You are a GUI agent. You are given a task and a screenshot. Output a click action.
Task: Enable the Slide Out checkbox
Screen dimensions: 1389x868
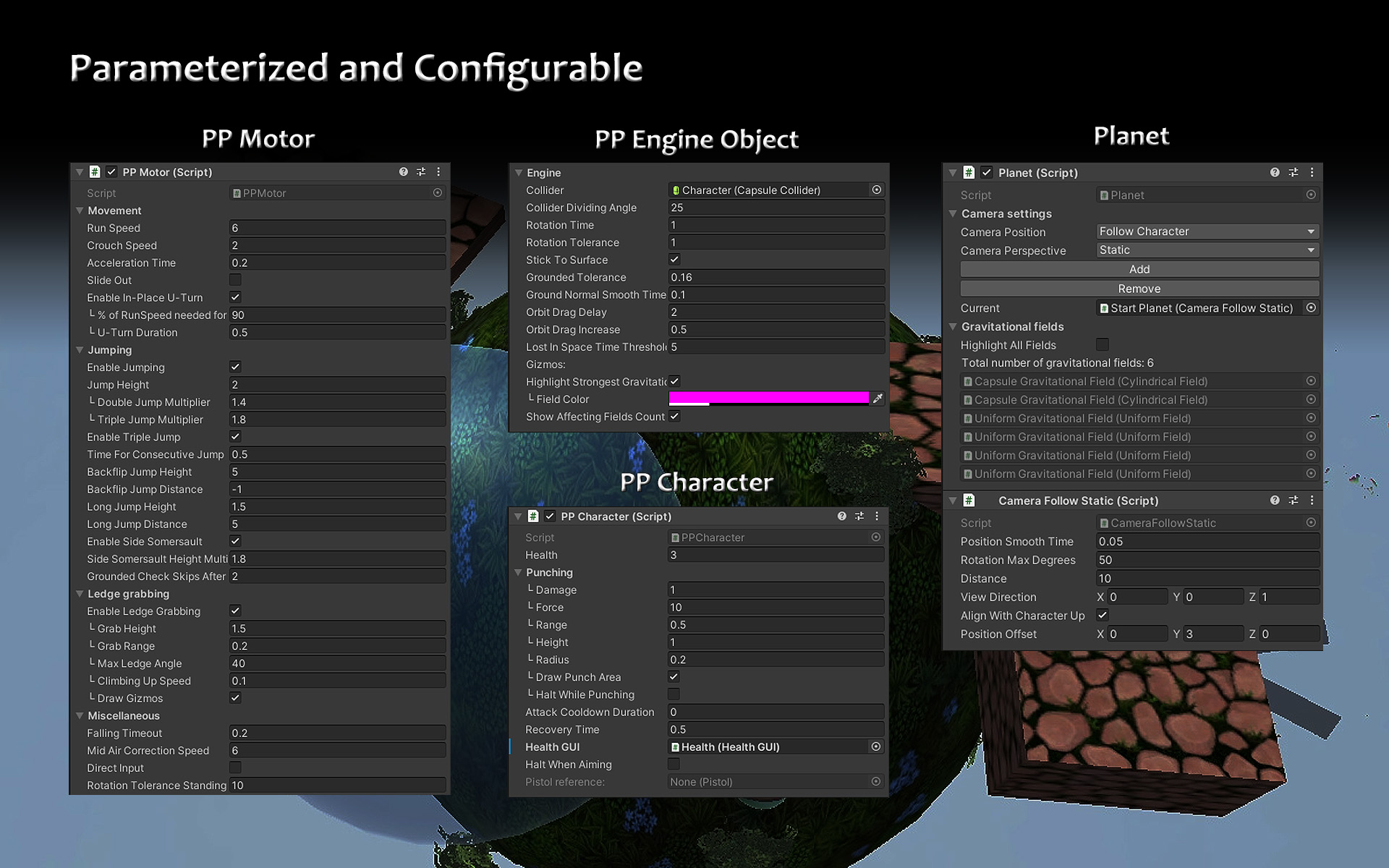pyautogui.click(x=235, y=280)
